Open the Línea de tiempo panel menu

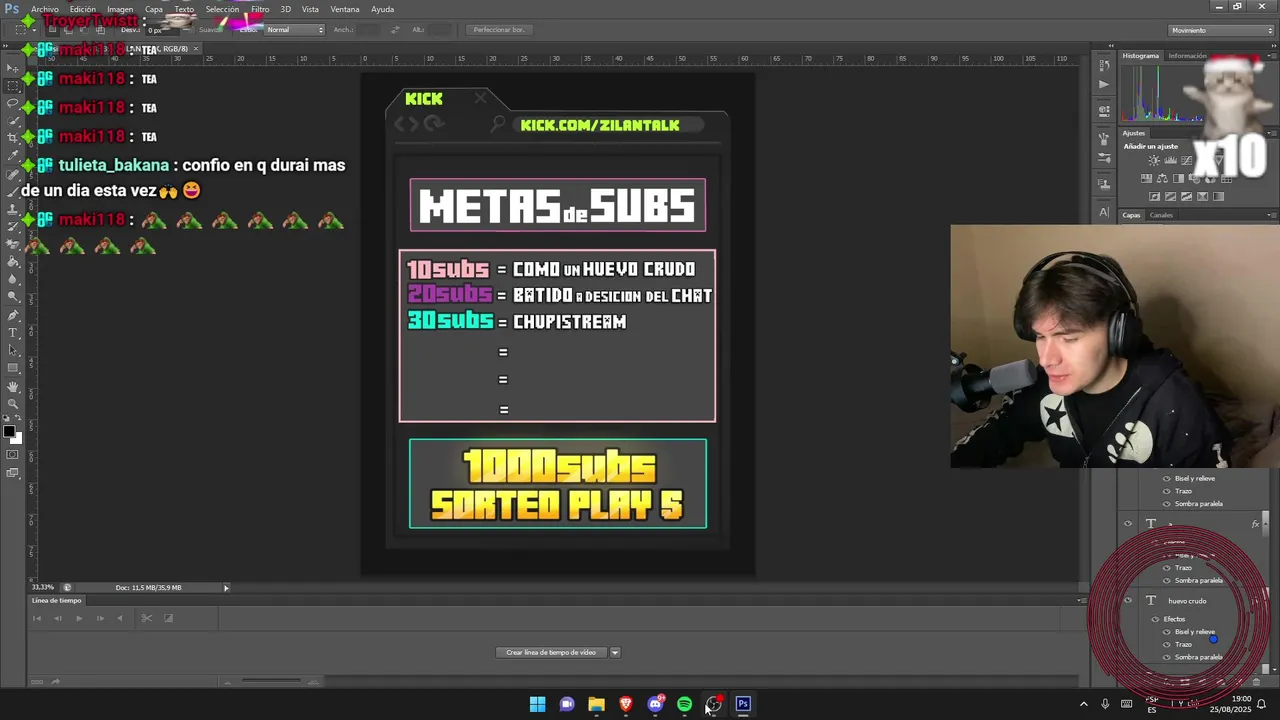1081,601
